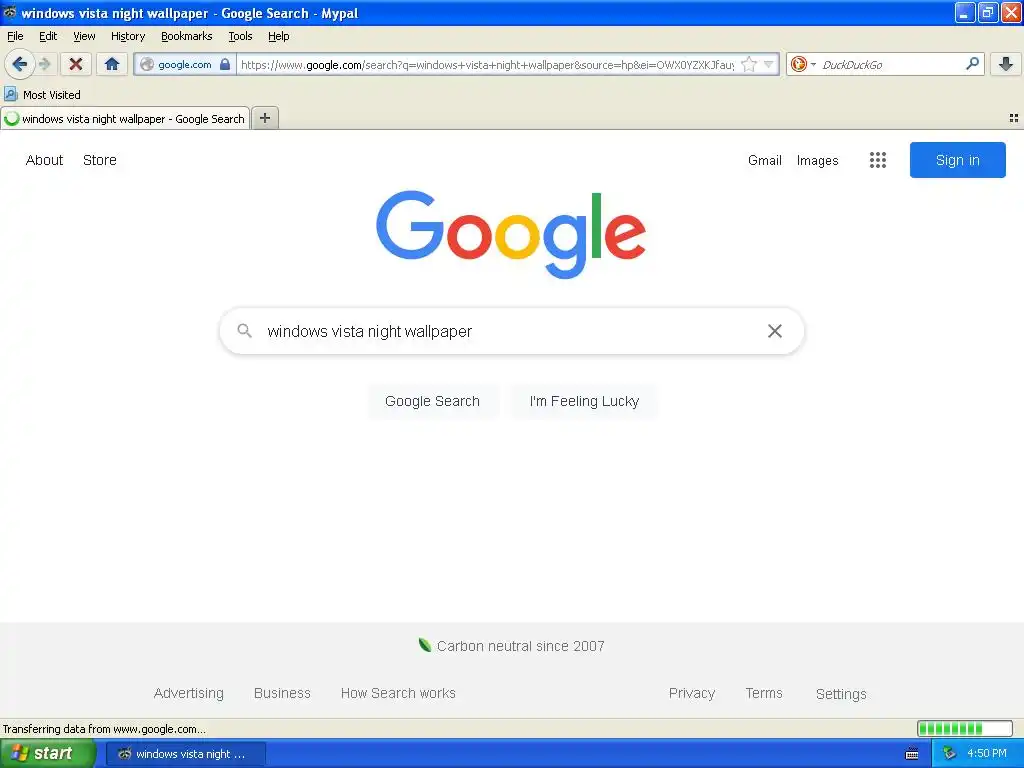Image resolution: width=1024 pixels, height=768 pixels.
Task: Open the Most Visited bookmarks folder
Action: 42,95
